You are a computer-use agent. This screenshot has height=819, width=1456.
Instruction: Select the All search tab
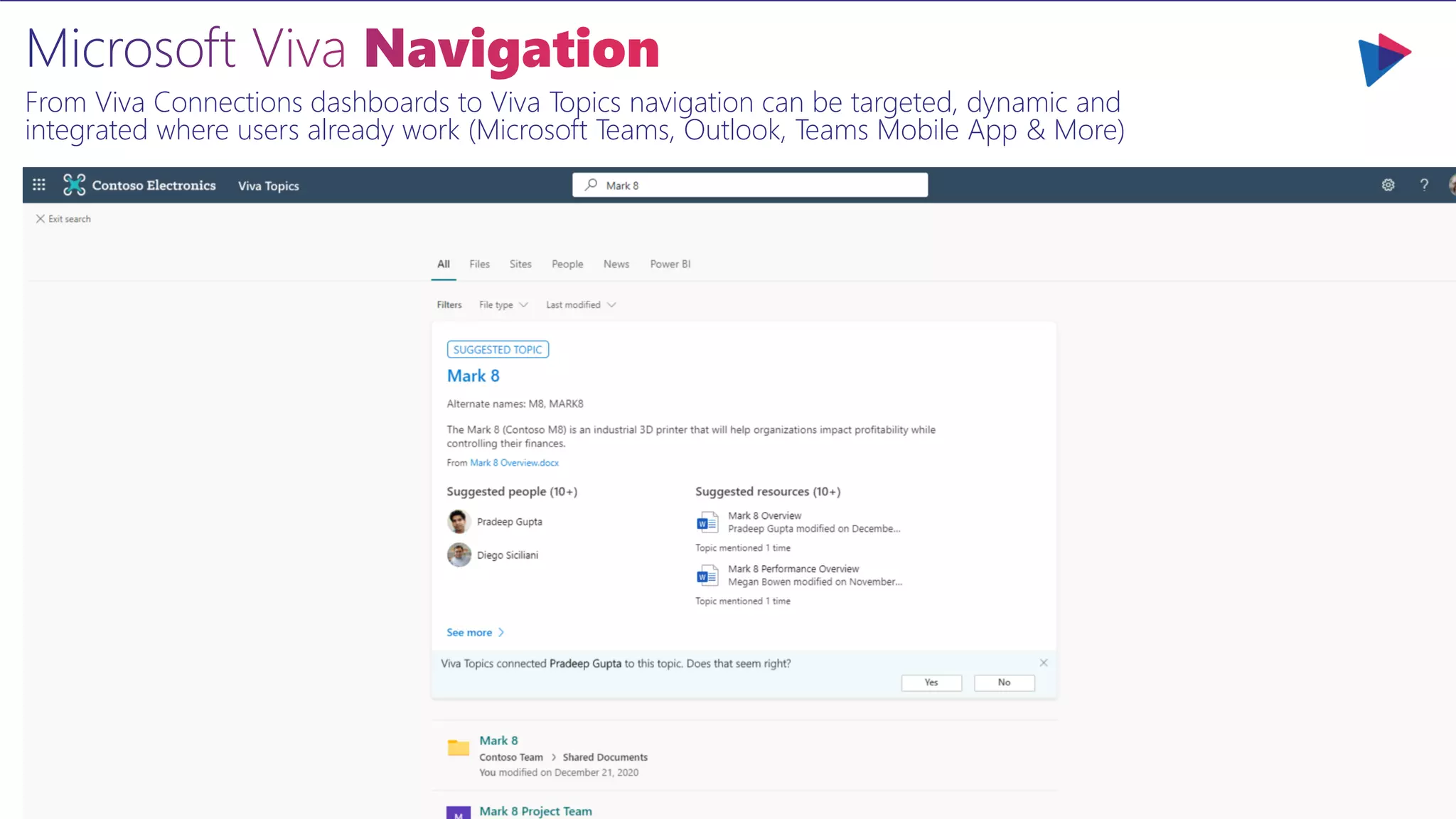(444, 264)
